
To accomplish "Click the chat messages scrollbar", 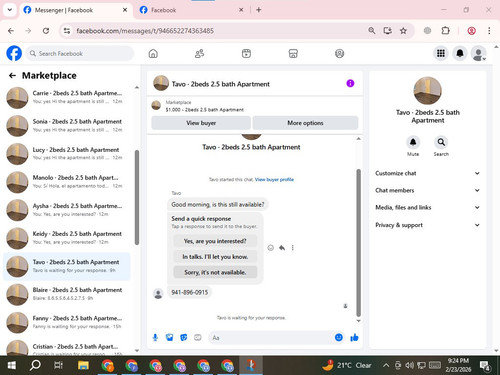I will point(359,242).
